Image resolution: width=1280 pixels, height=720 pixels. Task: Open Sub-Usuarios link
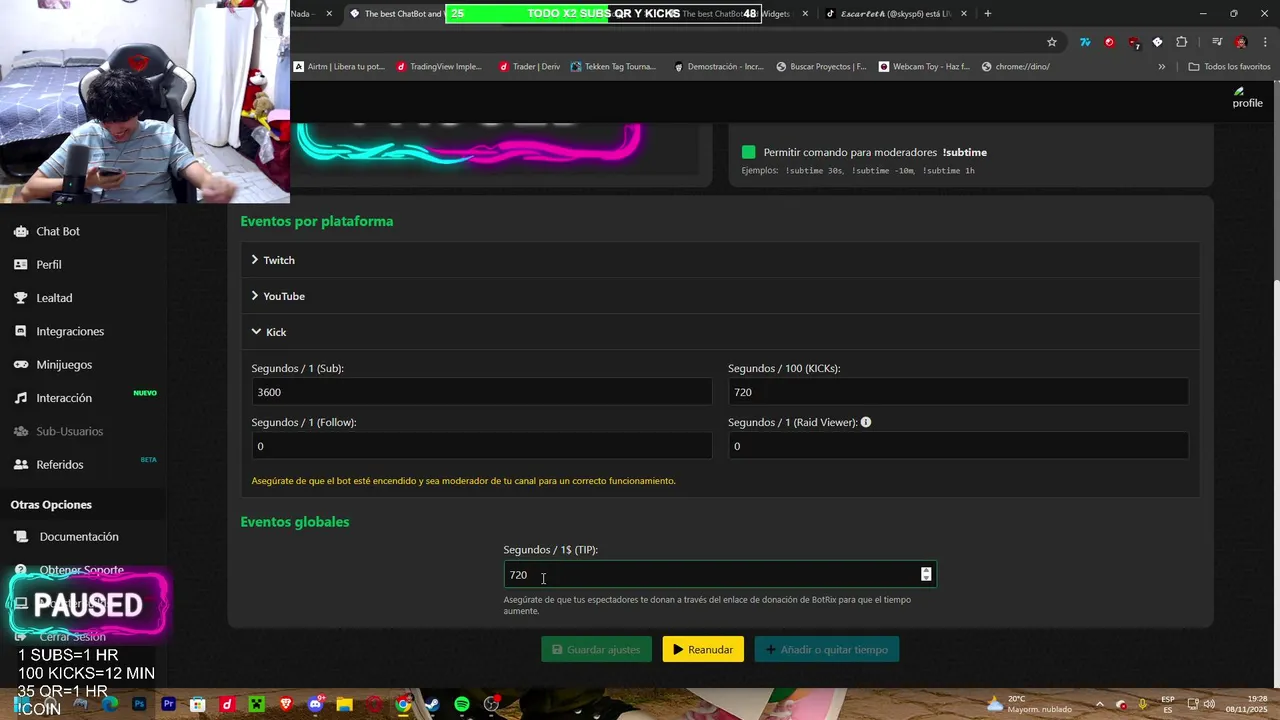[70, 431]
